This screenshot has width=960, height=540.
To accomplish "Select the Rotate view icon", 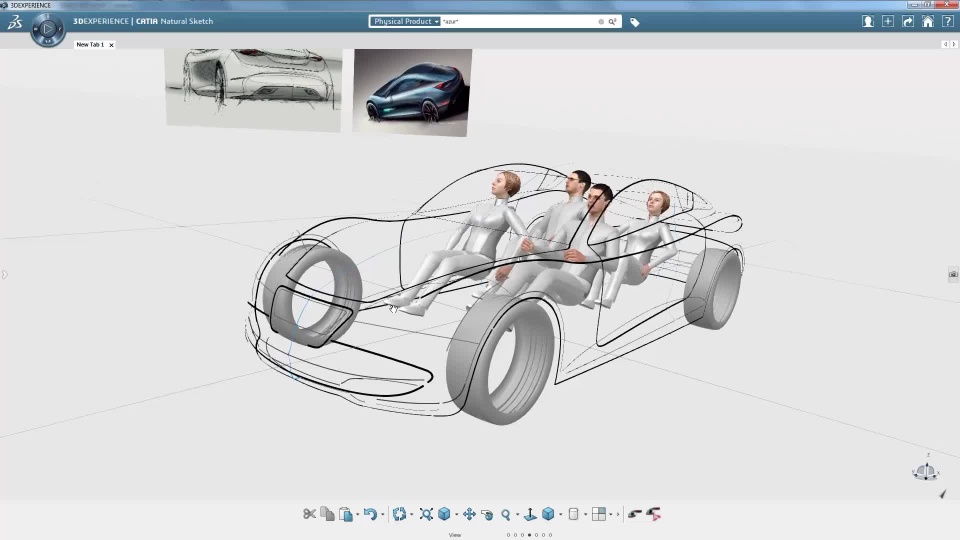I will tap(487, 514).
